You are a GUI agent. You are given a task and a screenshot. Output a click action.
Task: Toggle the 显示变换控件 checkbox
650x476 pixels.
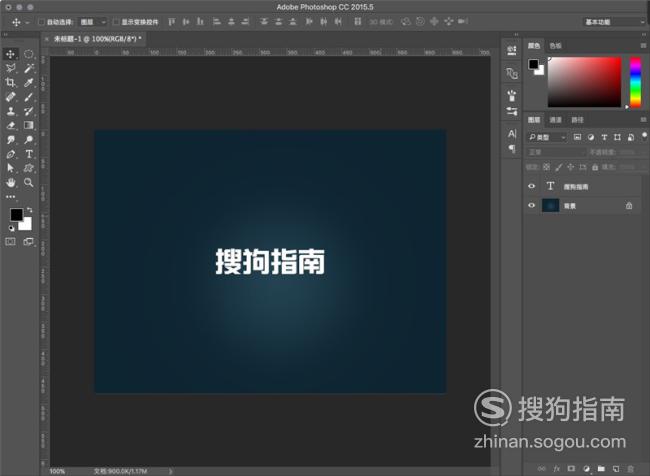[x=116, y=22]
